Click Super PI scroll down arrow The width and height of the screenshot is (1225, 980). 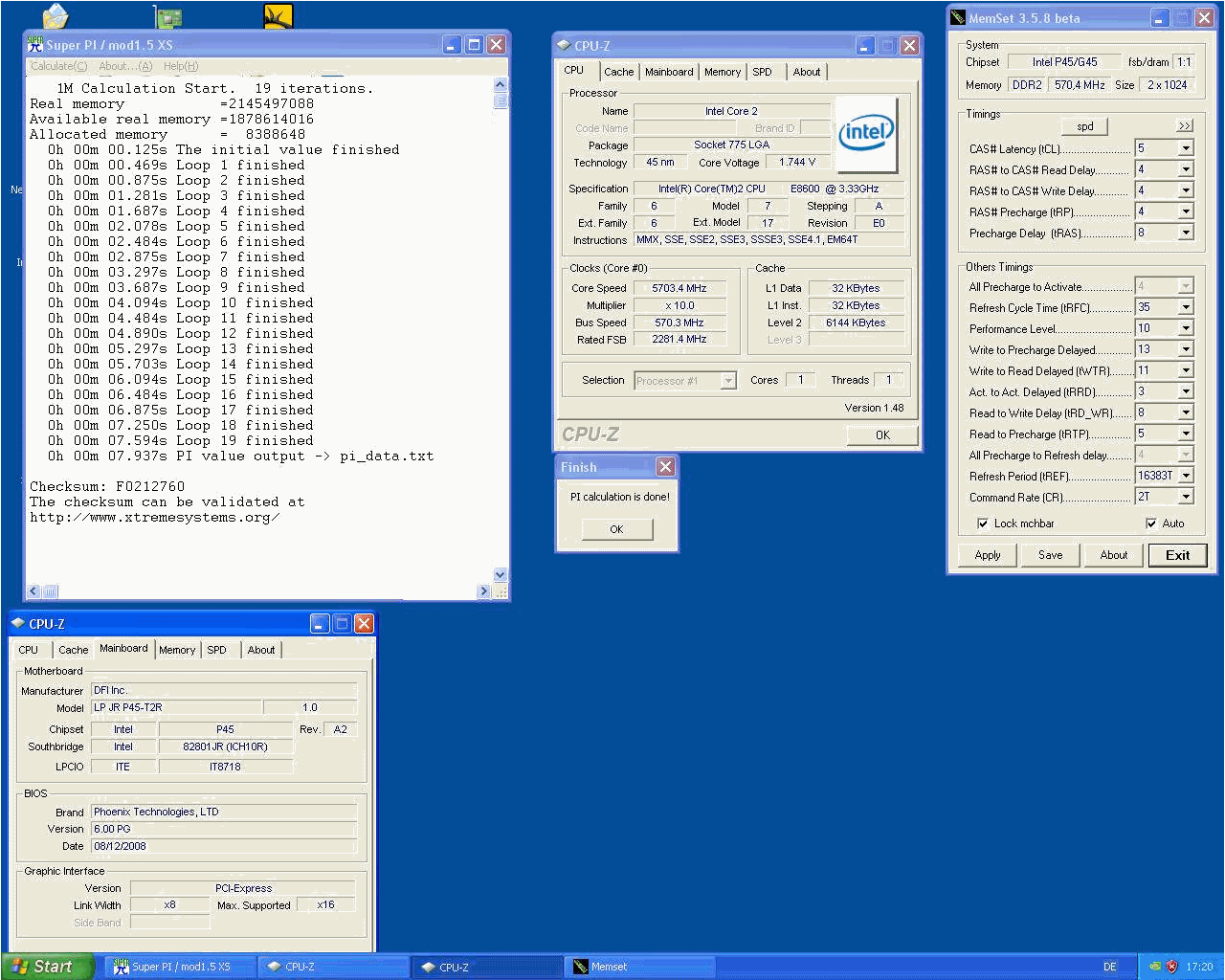[500, 575]
